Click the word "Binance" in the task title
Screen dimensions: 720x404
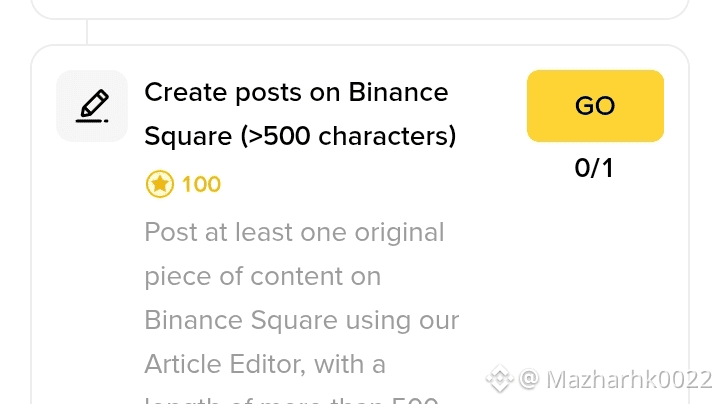point(398,92)
